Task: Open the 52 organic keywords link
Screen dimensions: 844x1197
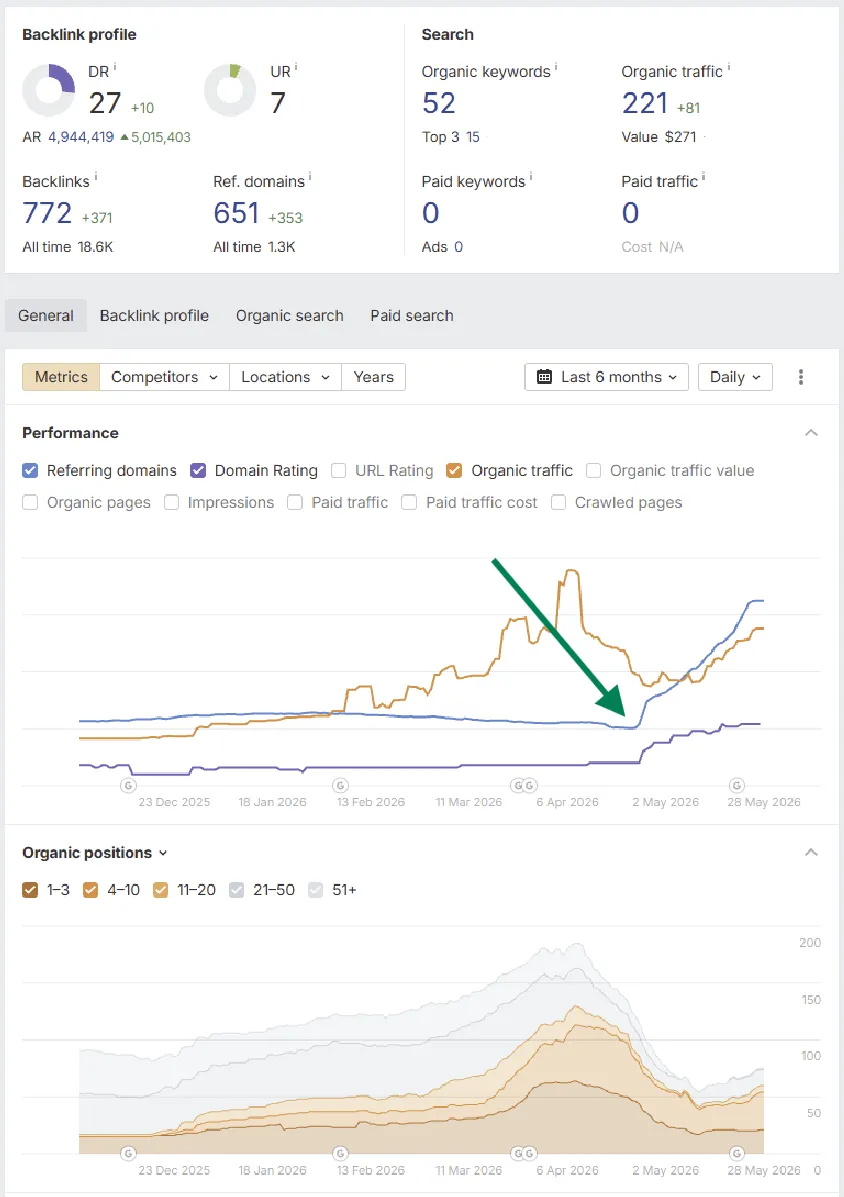Action: pyautogui.click(x=439, y=103)
